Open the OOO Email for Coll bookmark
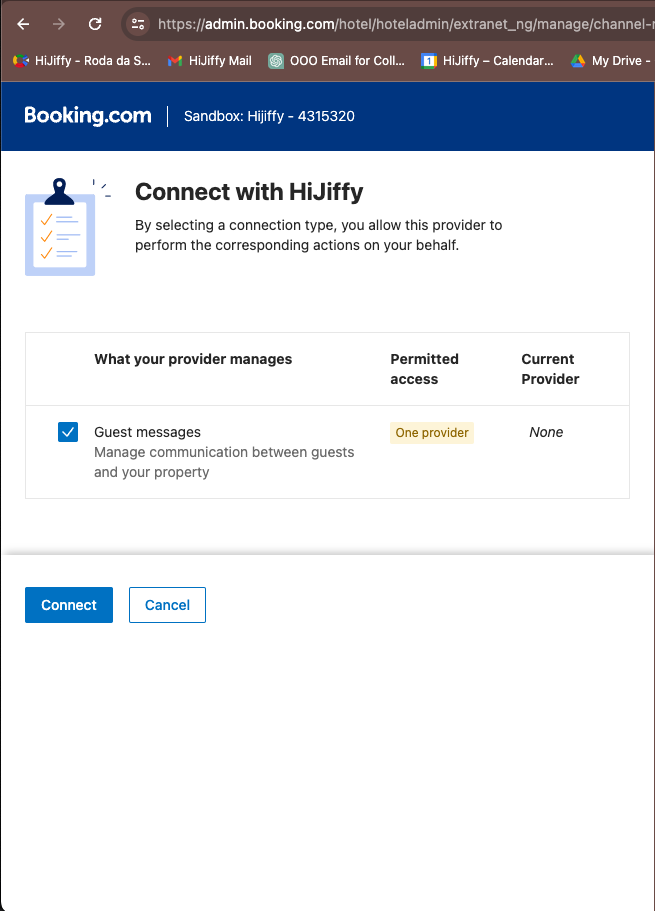 [337, 61]
